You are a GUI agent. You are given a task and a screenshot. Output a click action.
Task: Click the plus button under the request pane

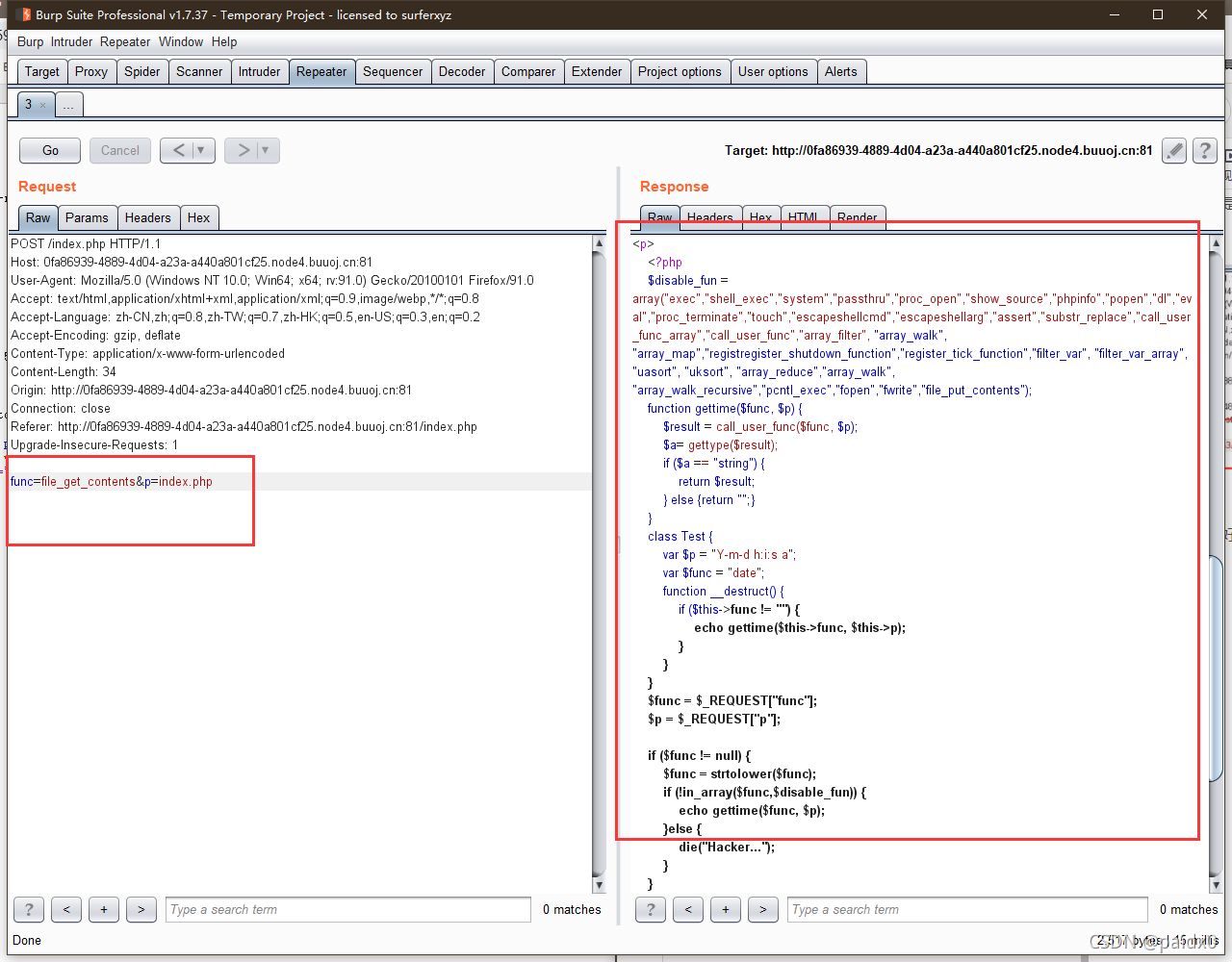pyautogui.click(x=104, y=909)
